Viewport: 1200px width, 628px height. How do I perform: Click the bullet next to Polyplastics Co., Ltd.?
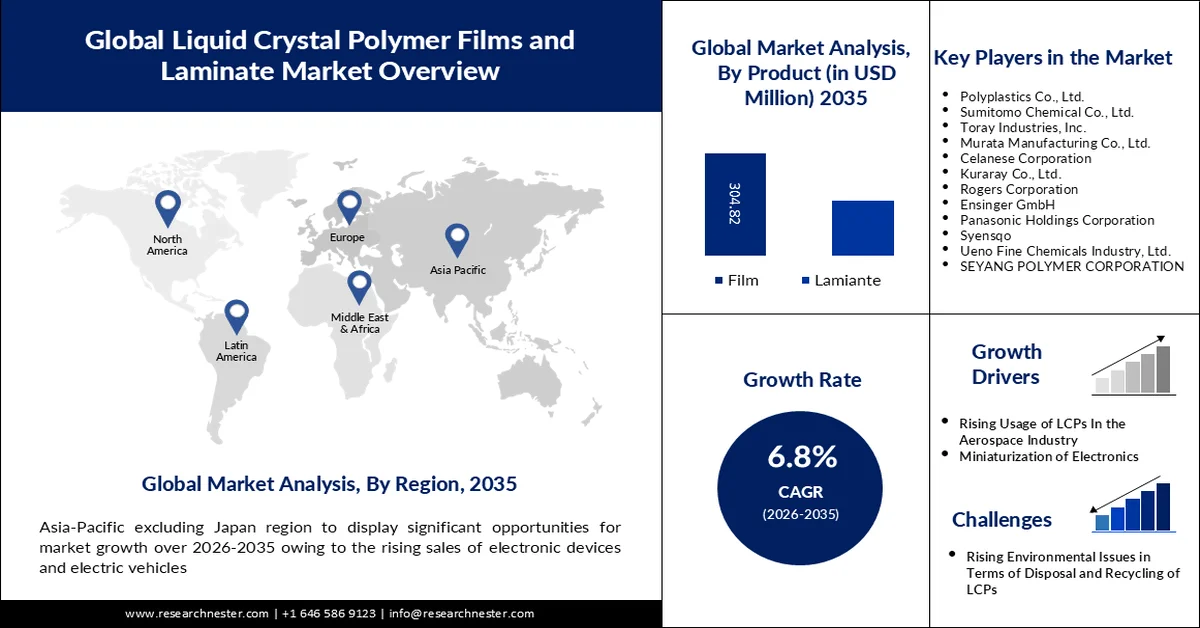(944, 94)
